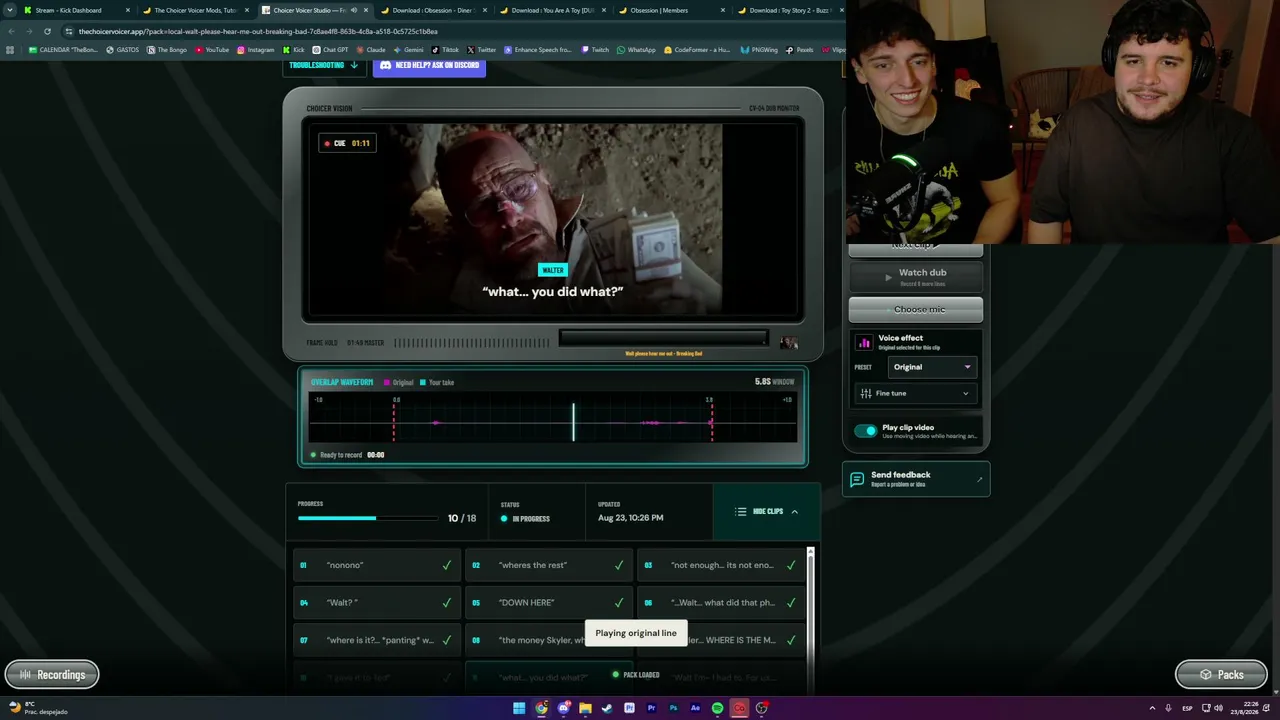Click the tray volume icon

pyautogui.click(x=1218, y=708)
